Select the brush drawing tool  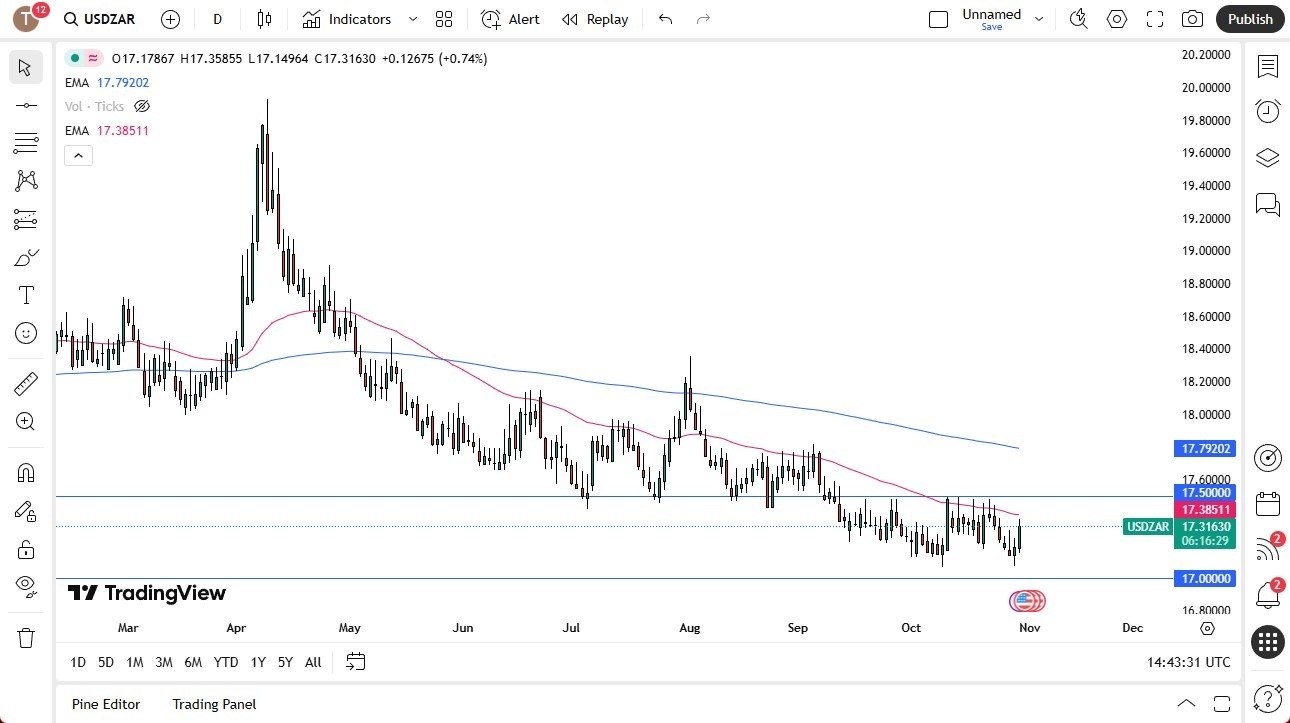pos(26,257)
